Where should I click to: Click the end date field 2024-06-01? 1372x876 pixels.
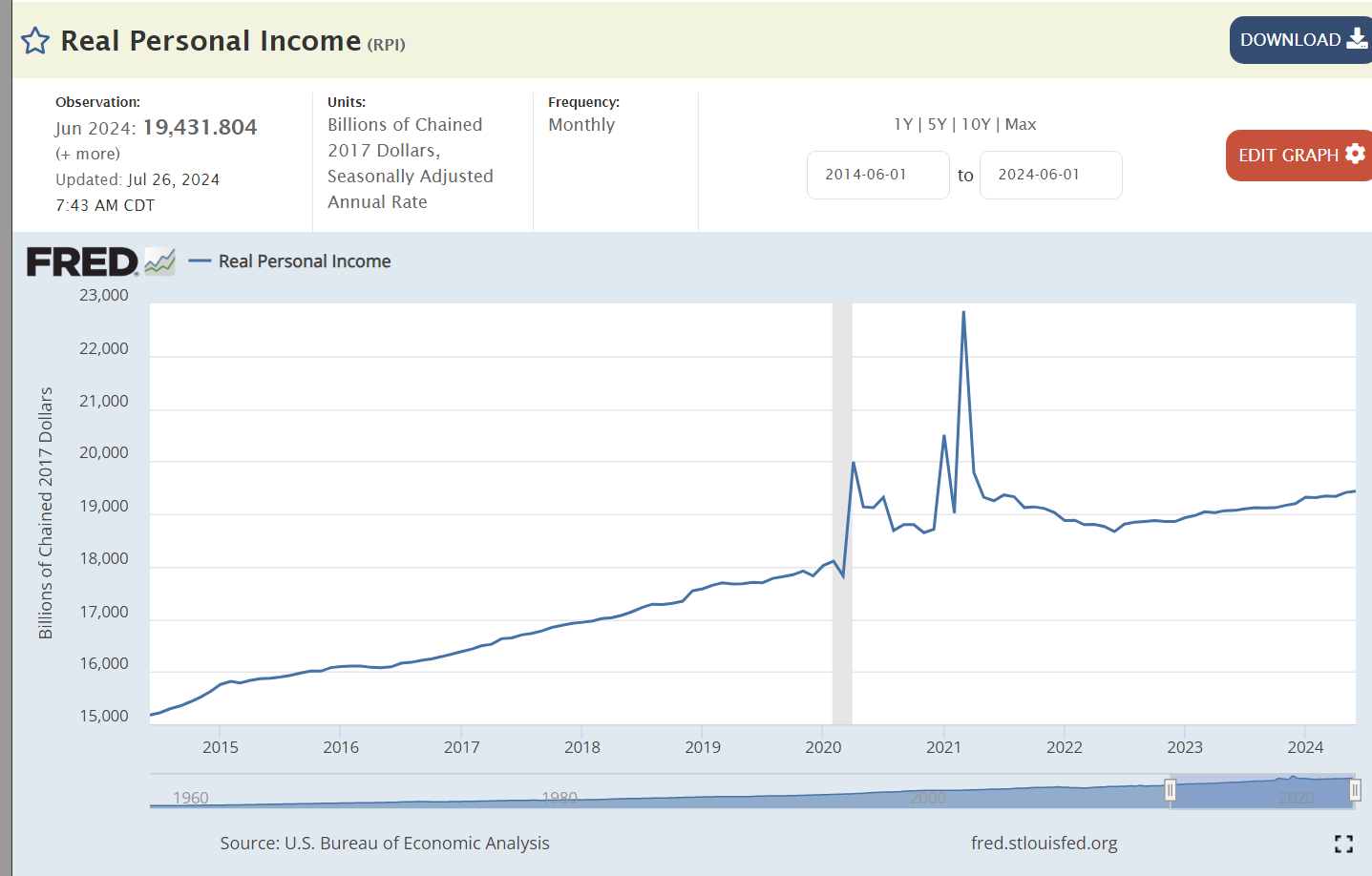click(1050, 175)
